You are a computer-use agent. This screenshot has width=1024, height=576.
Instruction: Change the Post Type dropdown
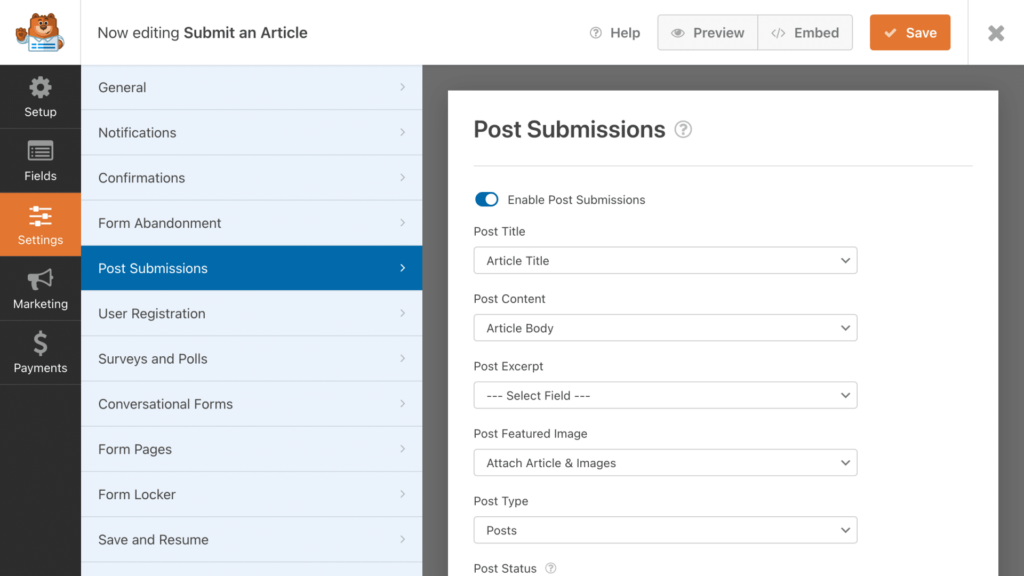(x=665, y=530)
